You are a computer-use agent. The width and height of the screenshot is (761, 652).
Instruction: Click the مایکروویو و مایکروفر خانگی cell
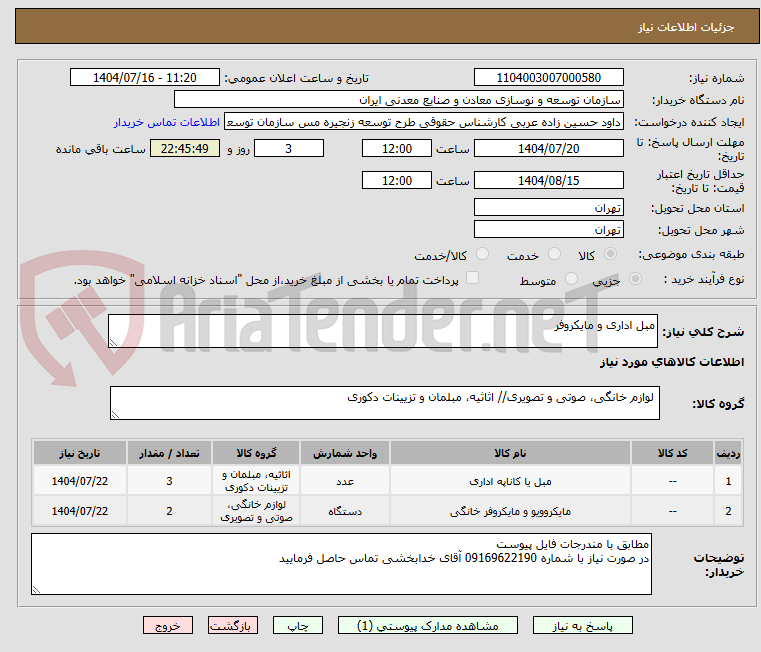(x=510, y=511)
